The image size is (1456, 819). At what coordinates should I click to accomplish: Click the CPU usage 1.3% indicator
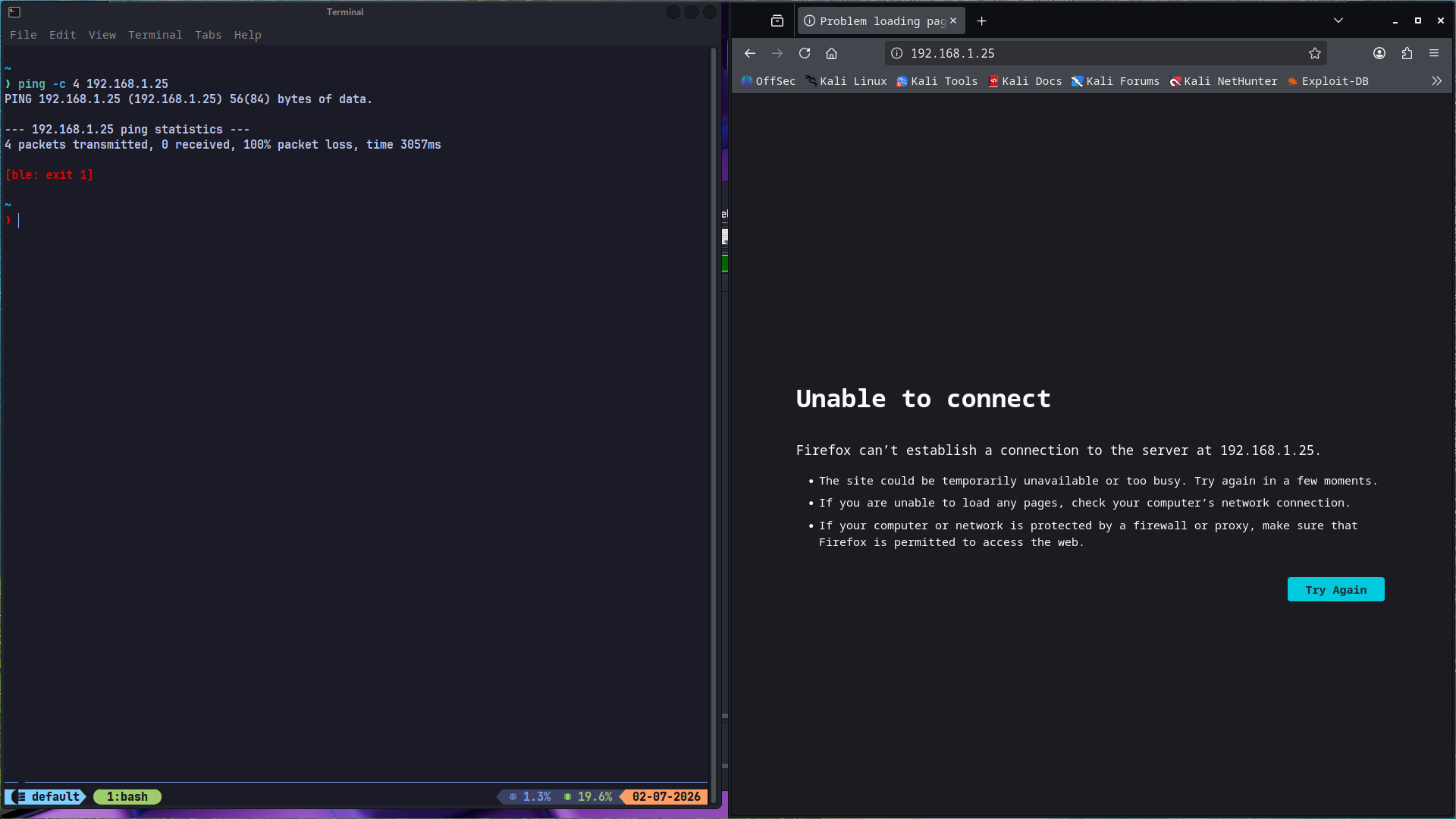click(x=530, y=796)
